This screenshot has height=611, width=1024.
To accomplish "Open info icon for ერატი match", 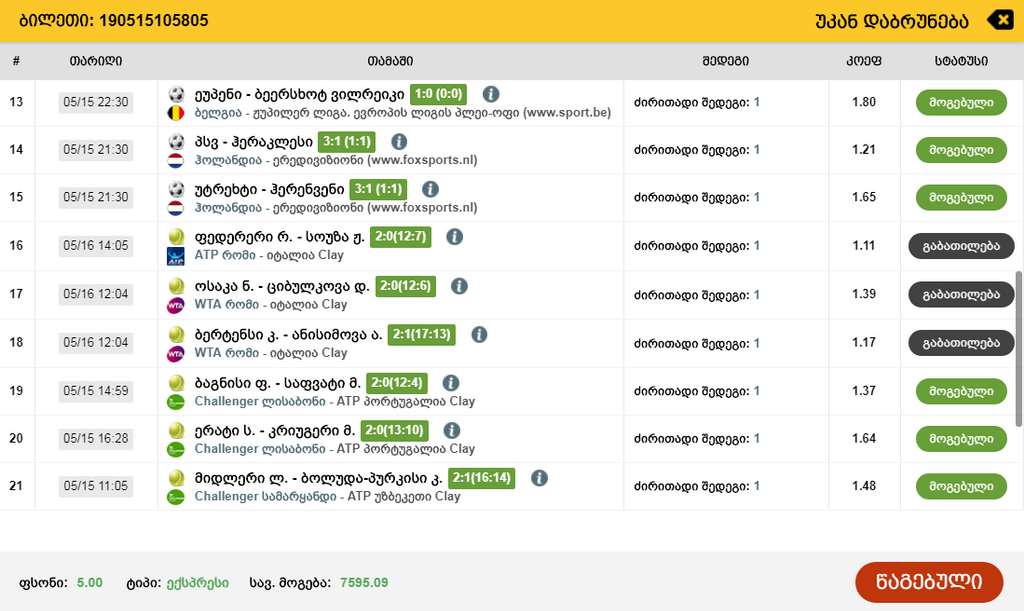I will click(x=451, y=430).
